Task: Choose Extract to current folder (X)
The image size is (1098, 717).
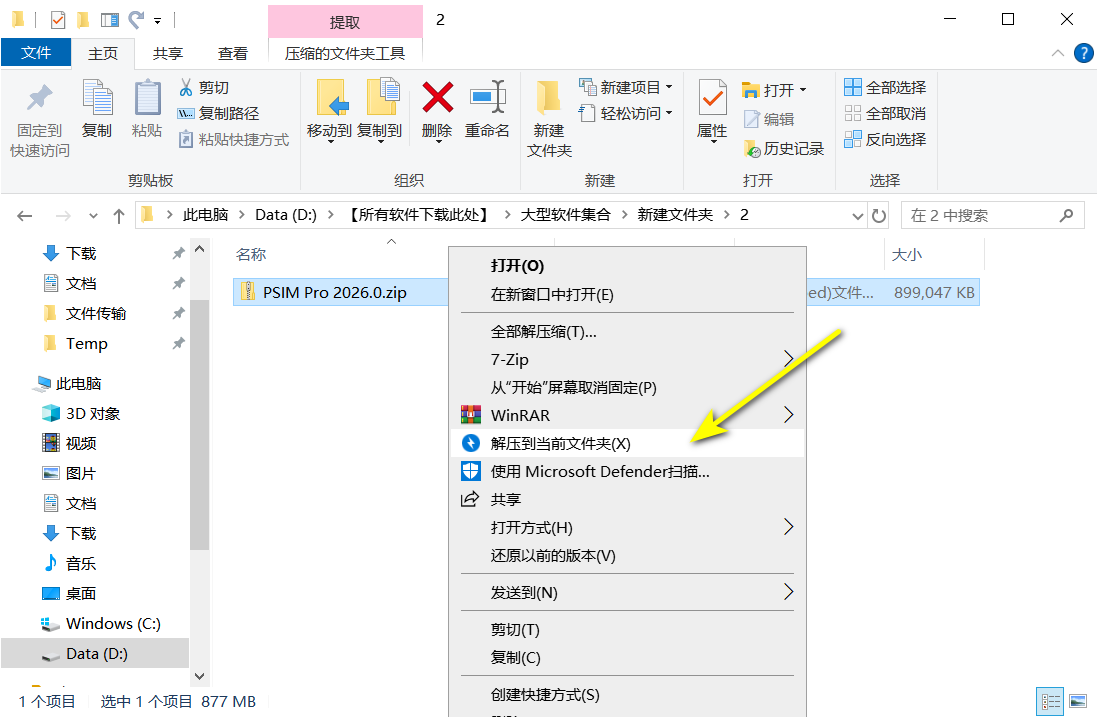Action: pos(627,443)
